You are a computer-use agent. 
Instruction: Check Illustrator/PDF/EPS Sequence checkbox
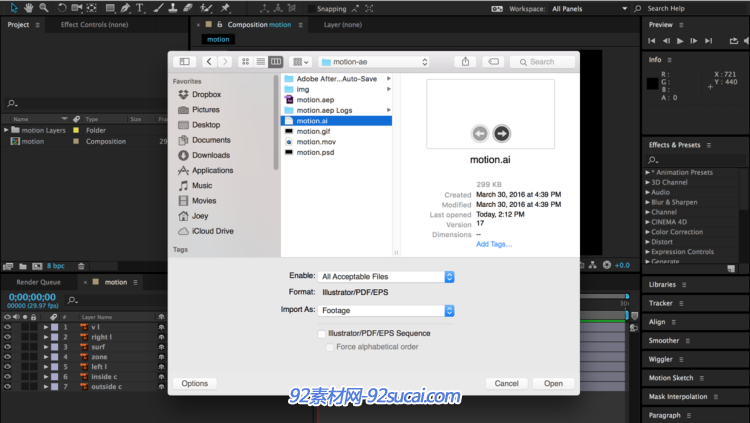[x=321, y=334]
